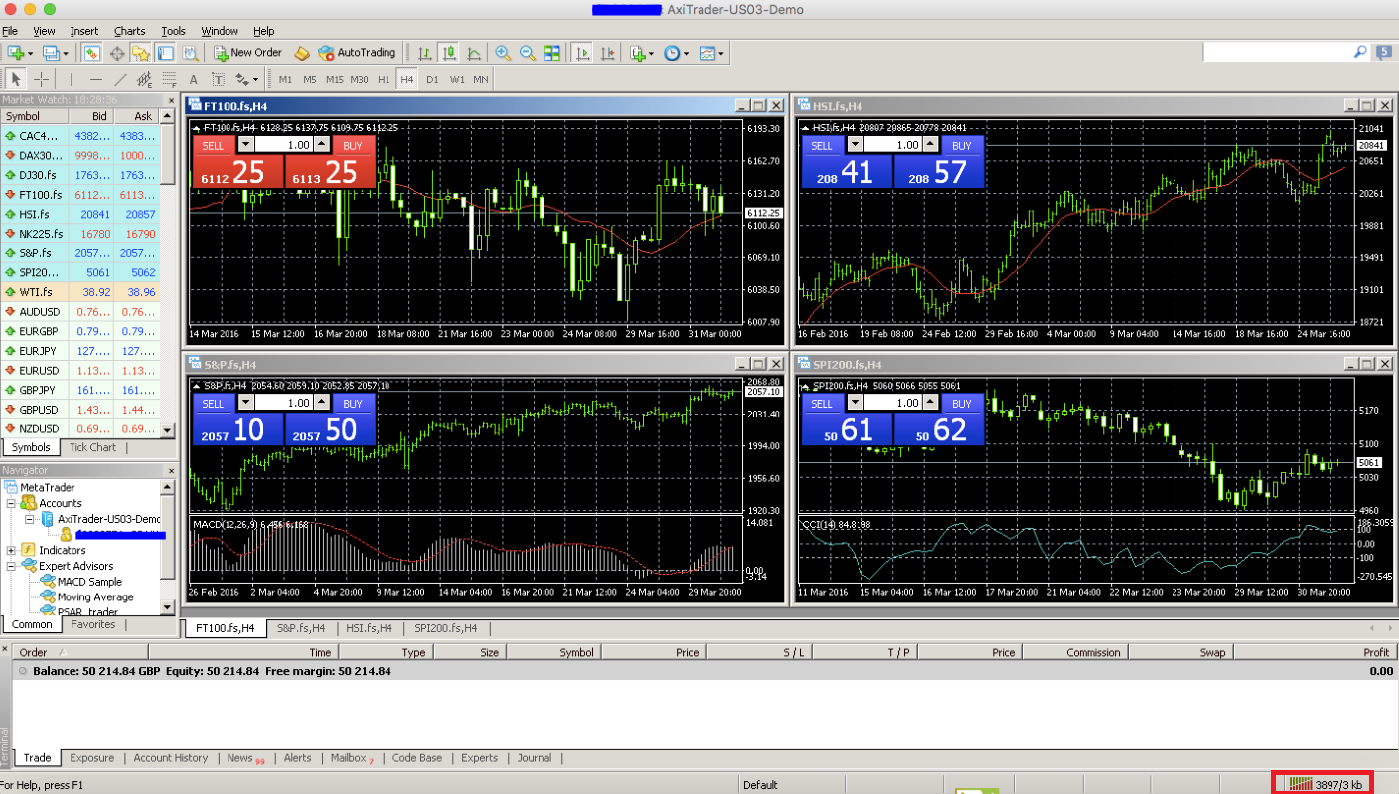
Task: Open the MetaEditor book icon
Action: click(x=302, y=53)
